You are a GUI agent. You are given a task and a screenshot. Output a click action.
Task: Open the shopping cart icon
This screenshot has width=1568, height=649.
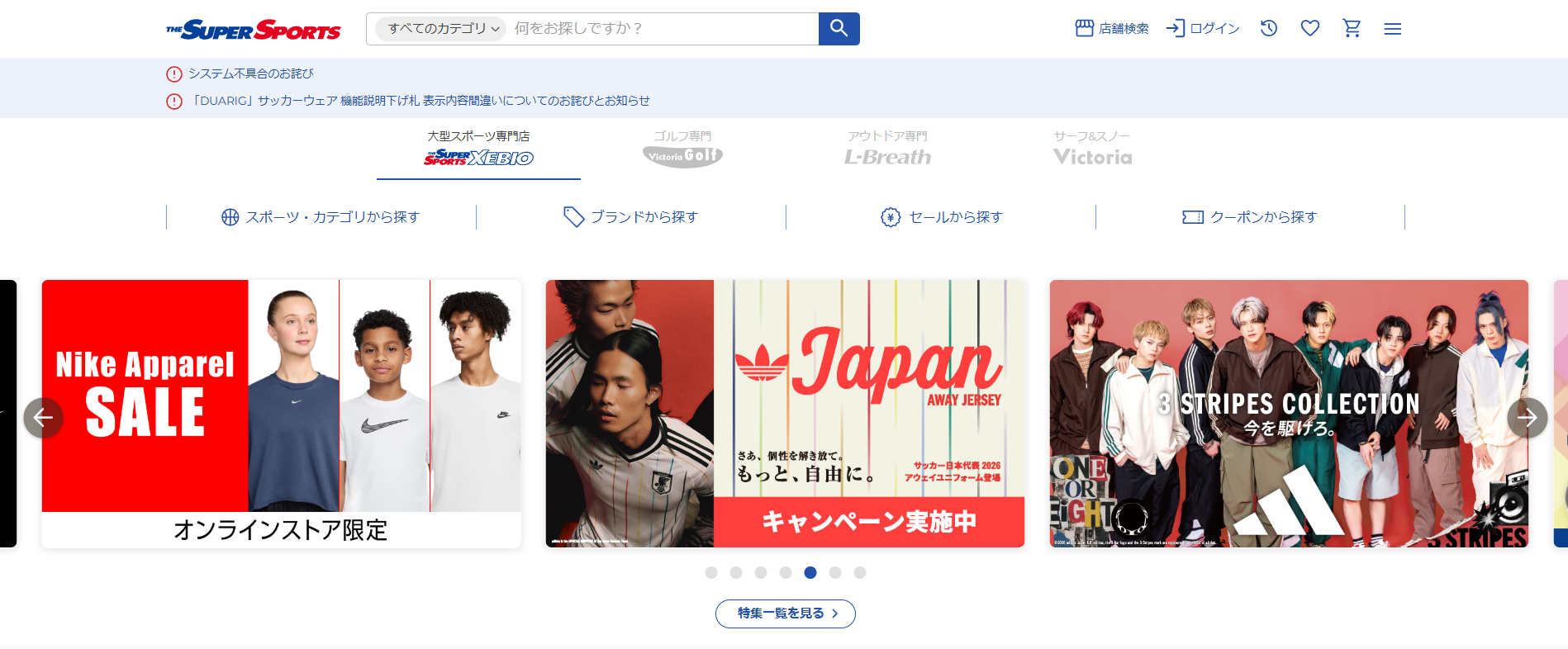[x=1352, y=29]
